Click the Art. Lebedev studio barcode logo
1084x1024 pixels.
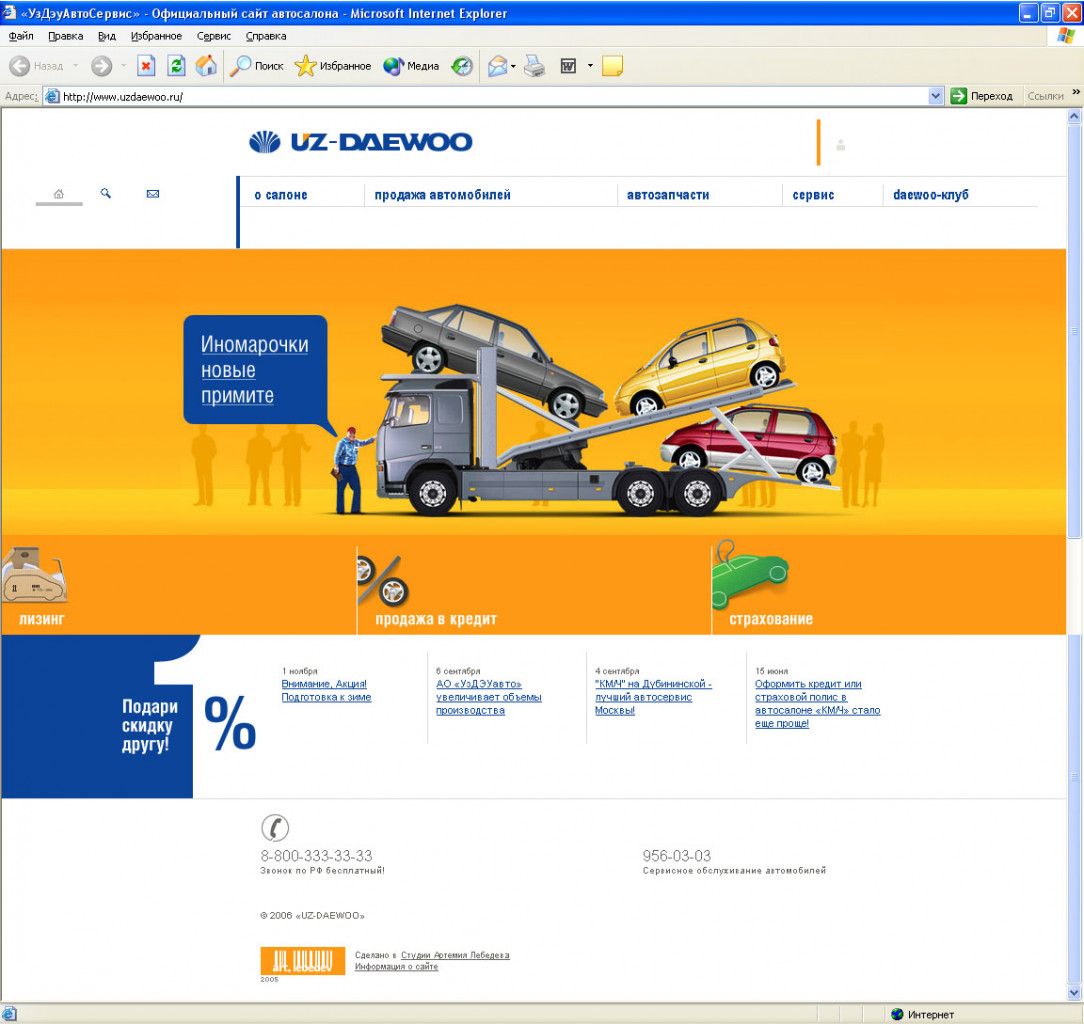302,960
